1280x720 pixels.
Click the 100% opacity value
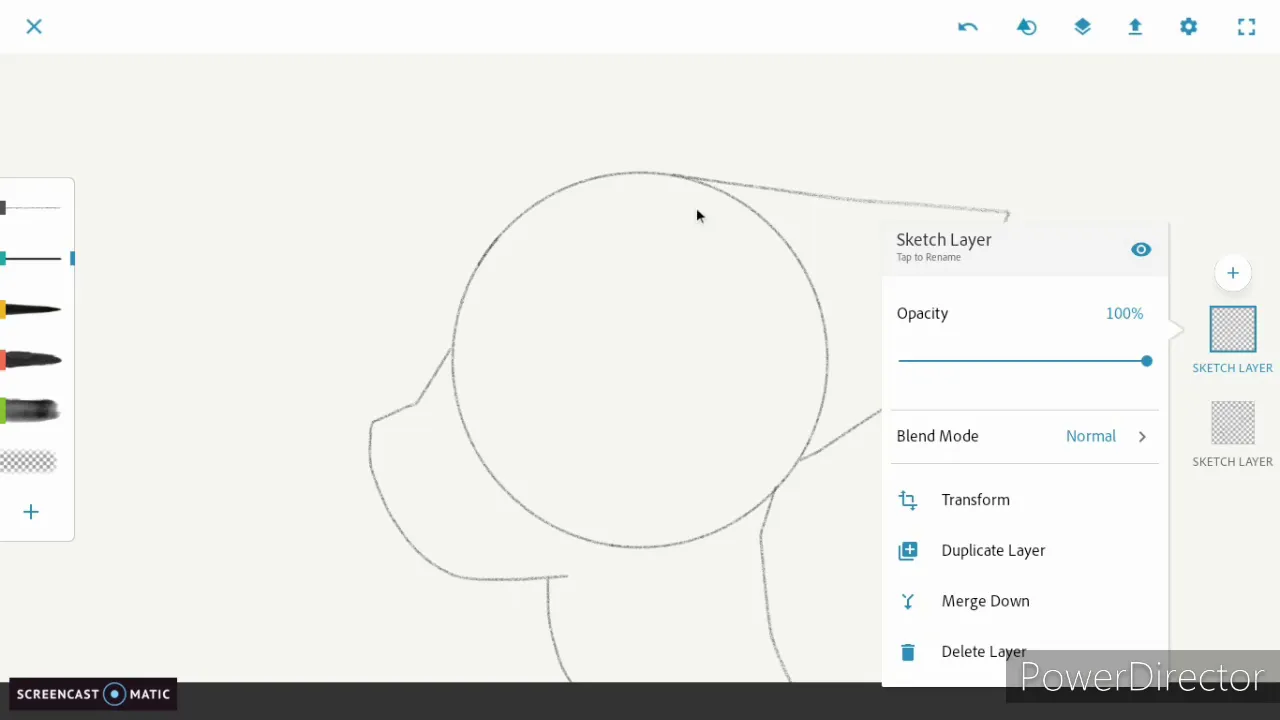[1124, 314]
